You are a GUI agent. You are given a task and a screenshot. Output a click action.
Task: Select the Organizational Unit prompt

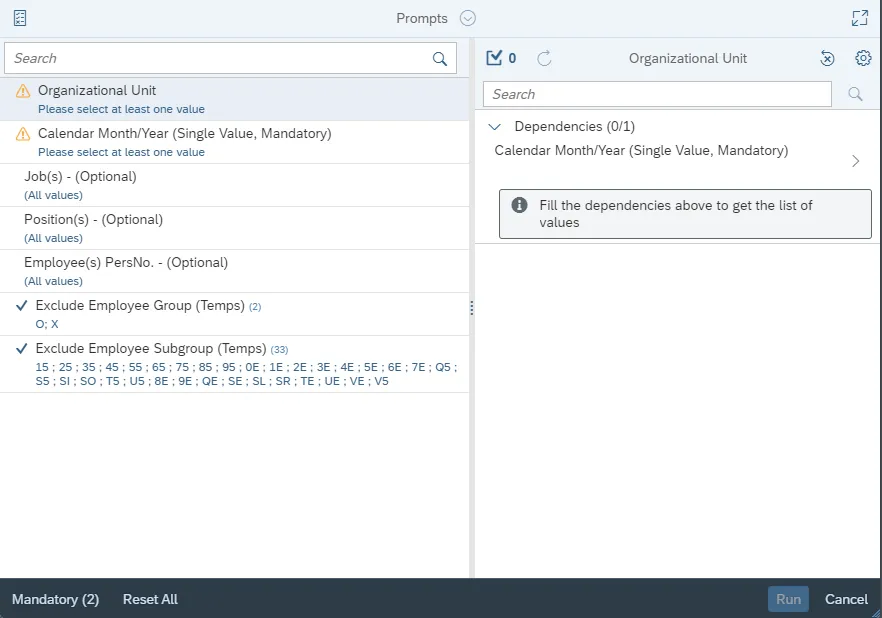click(97, 91)
